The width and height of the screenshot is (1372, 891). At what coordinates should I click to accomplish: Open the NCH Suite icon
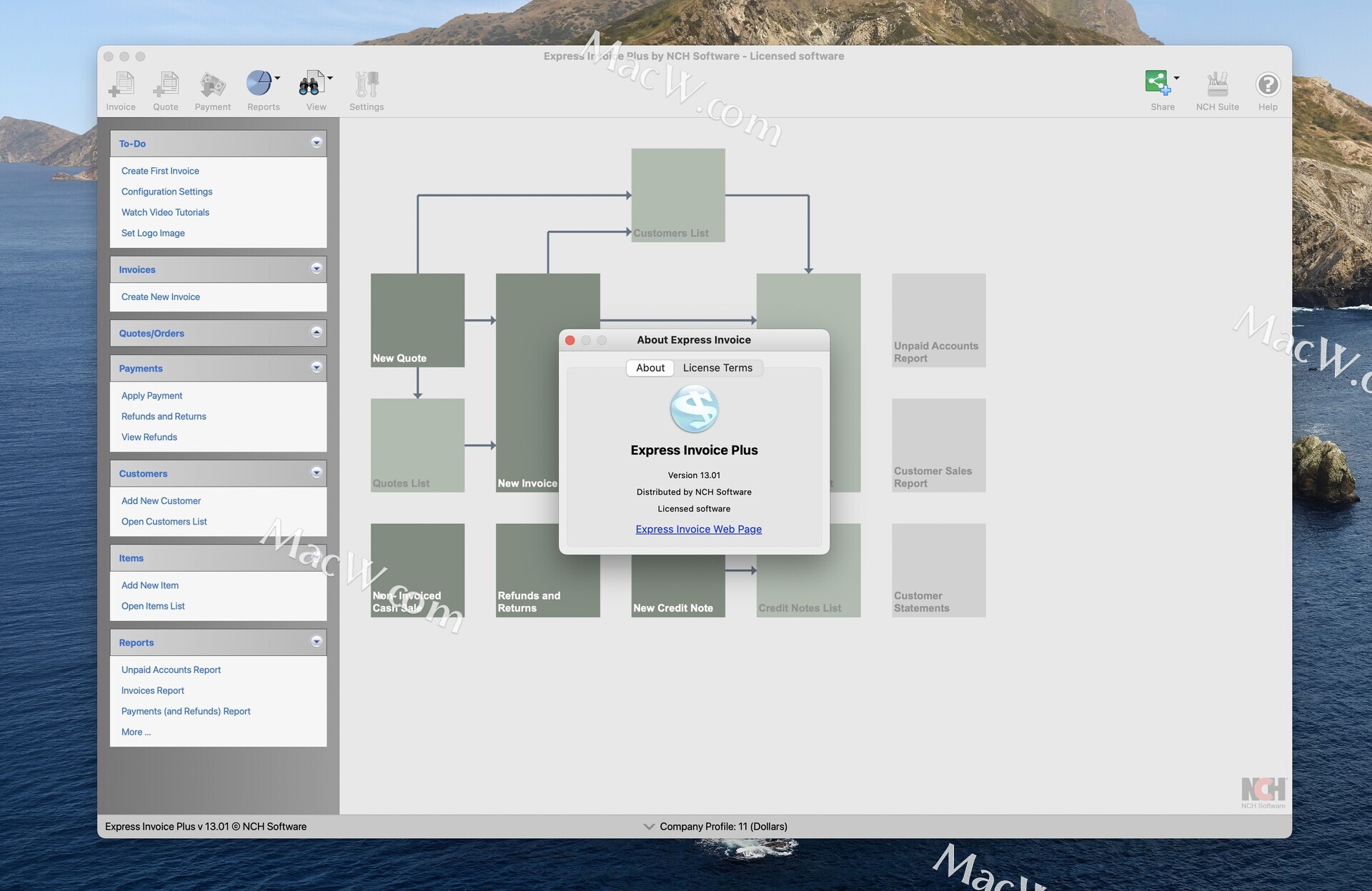tap(1218, 84)
